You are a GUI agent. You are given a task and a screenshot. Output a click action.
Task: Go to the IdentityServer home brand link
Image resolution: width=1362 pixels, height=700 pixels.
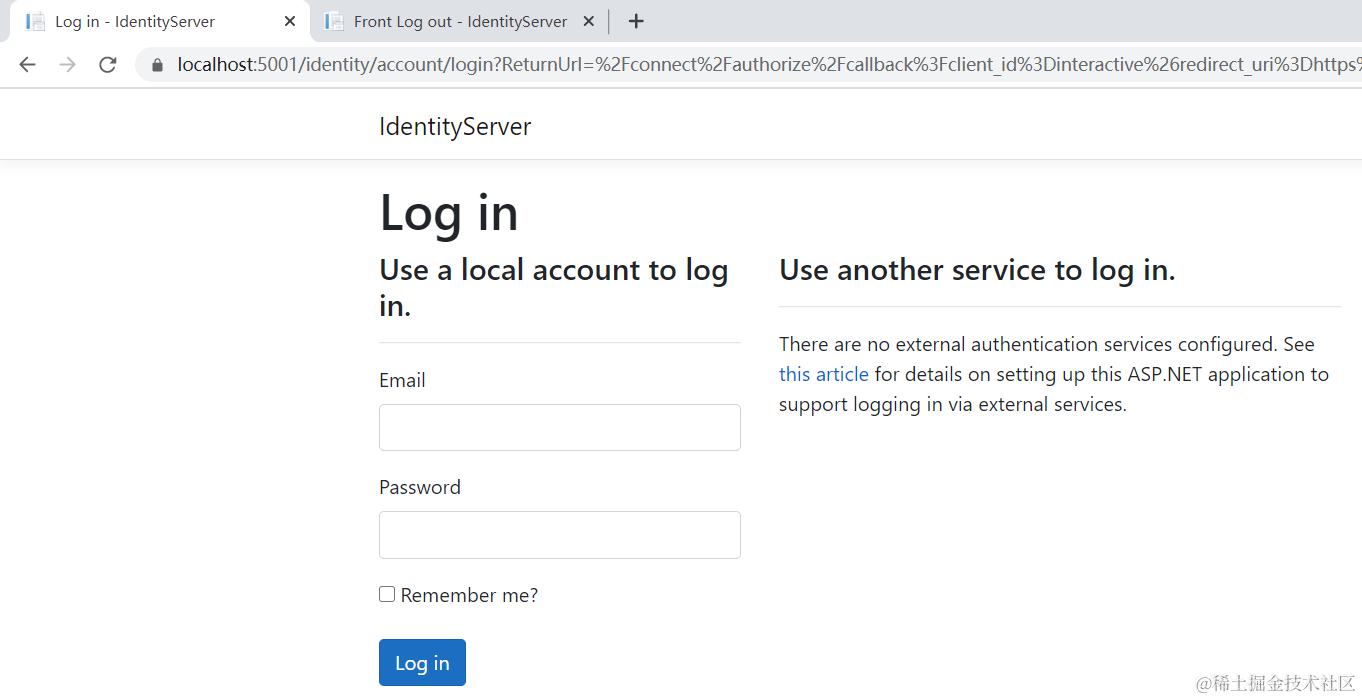pos(455,127)
